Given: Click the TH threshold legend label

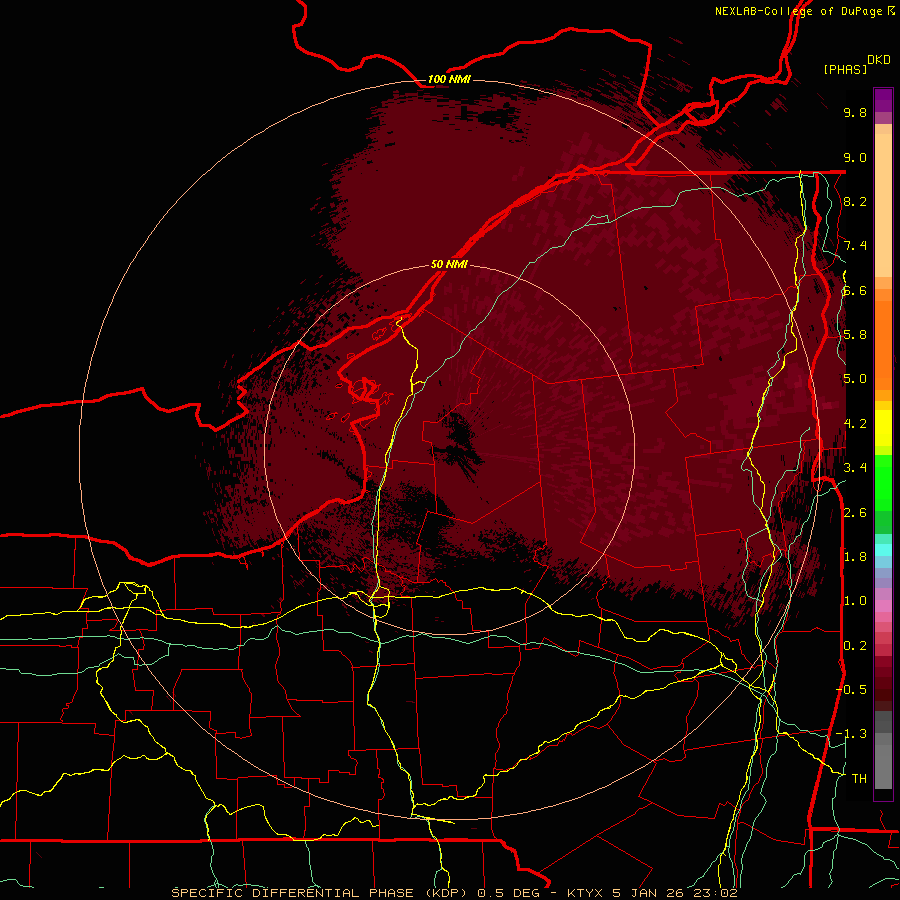Looking at the screenshot, I should [x=859, y=779].
